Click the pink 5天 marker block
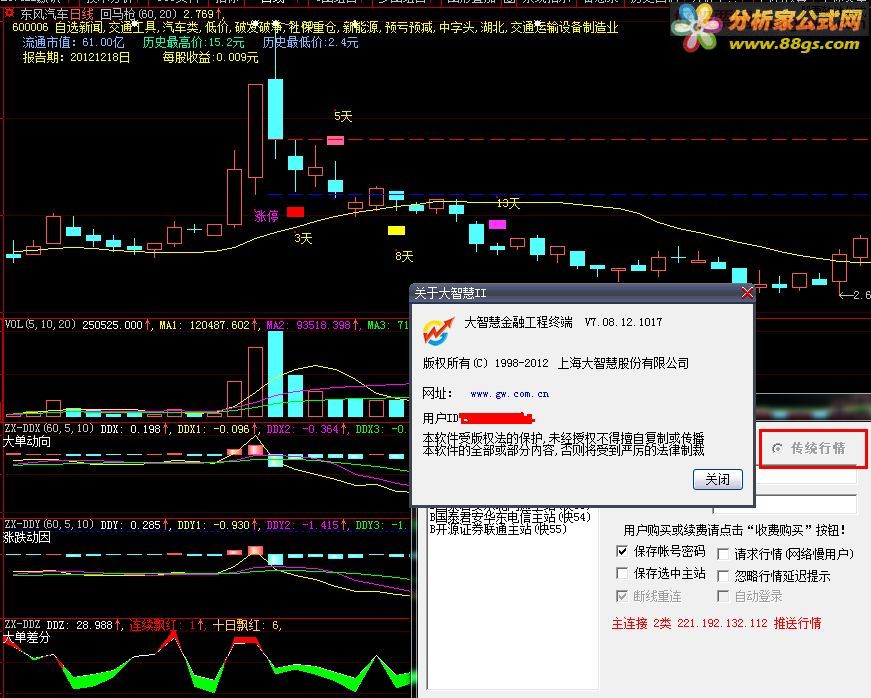Screen dimensions: 871x698 coord(335,140)
